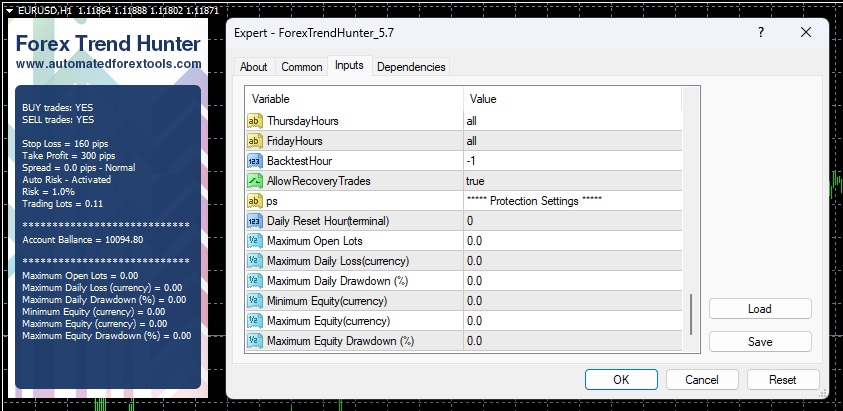Select the Maximum Open Lots variable name
This screenshot has height=411, width=843.
click(x=315, y=241)
